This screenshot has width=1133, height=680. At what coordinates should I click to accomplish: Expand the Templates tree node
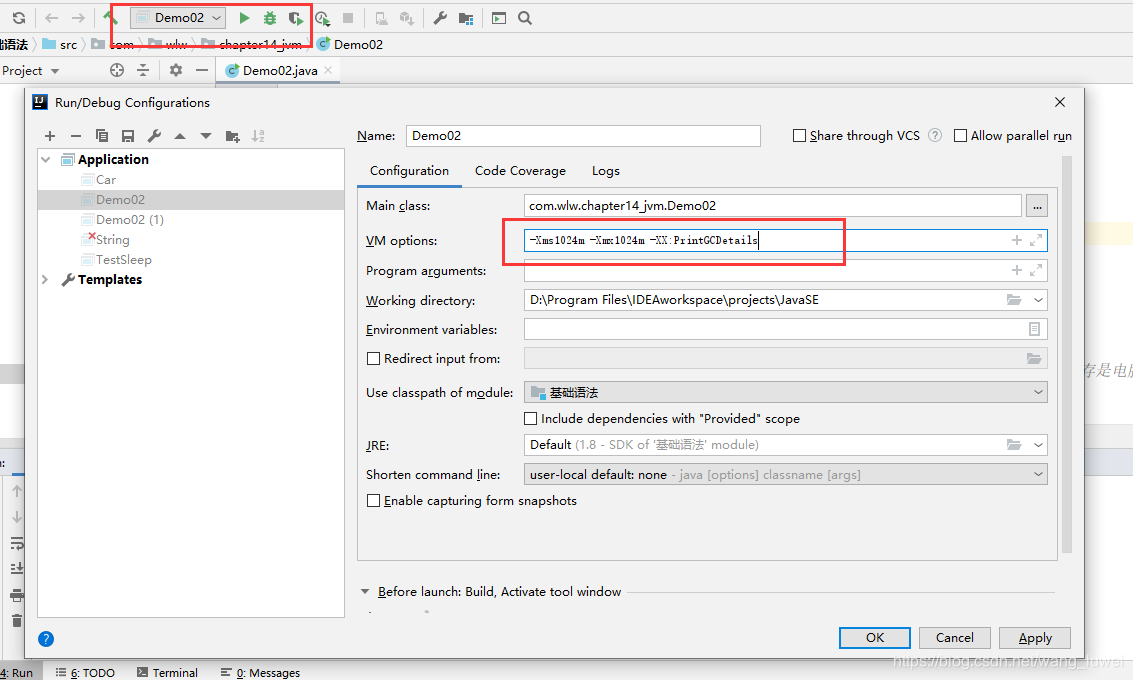pyautogui.click(x=45, y=280)
